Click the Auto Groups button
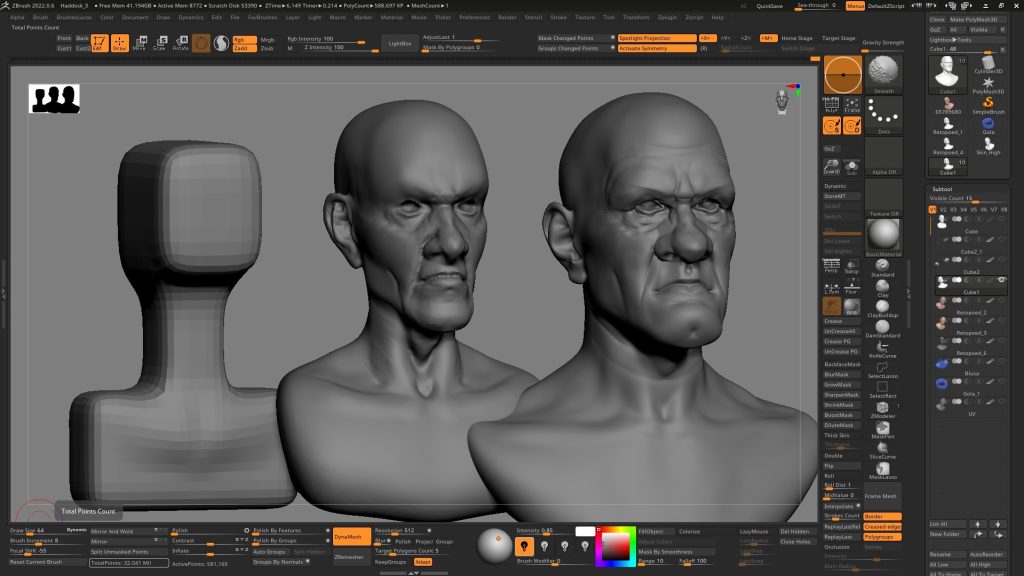 coord(269,552)
